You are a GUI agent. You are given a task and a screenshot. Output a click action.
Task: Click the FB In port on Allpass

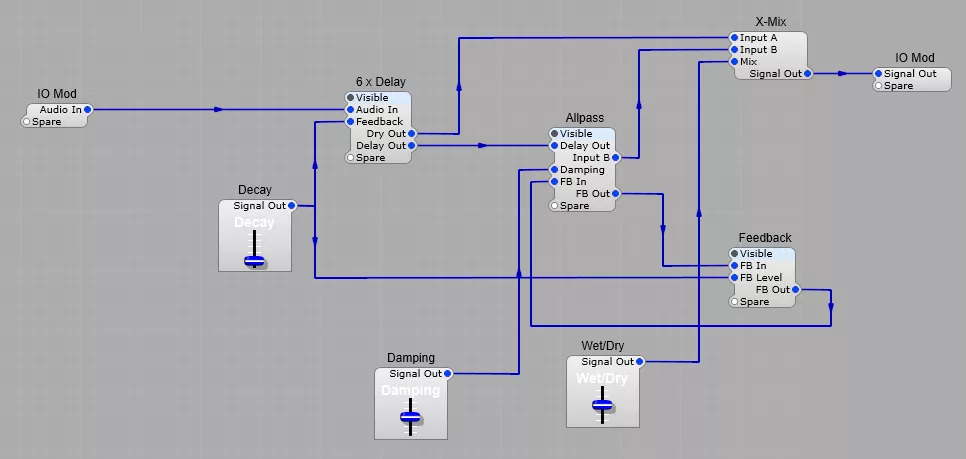(x=554, y=182)
